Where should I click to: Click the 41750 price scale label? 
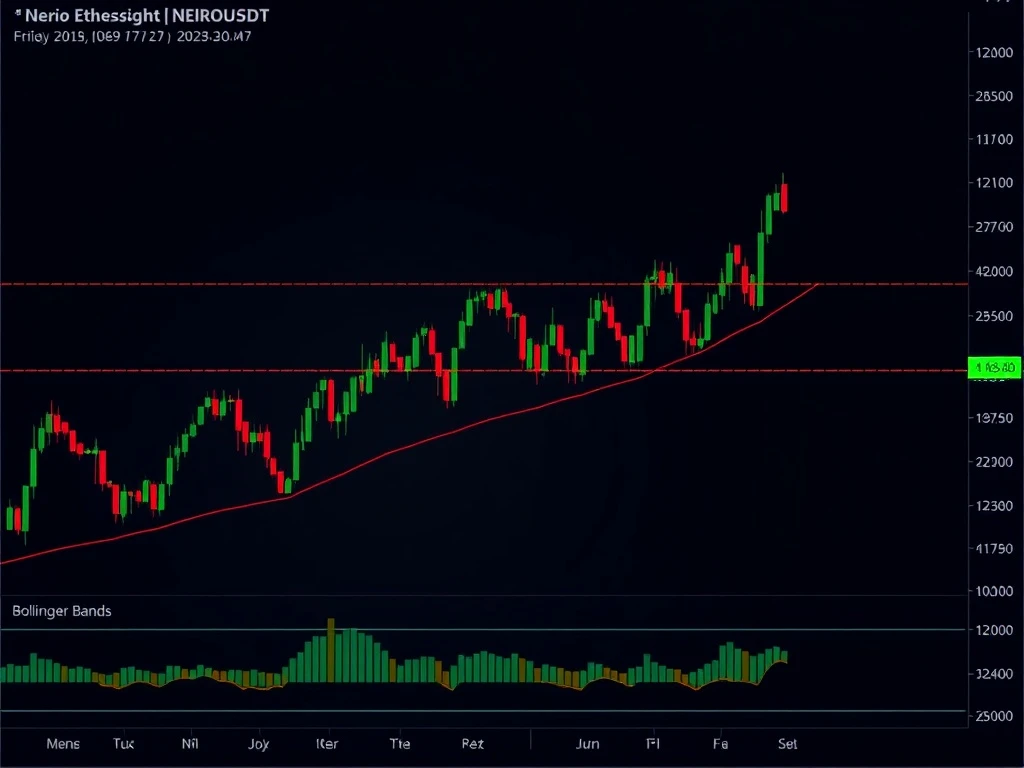click(994, 549)
